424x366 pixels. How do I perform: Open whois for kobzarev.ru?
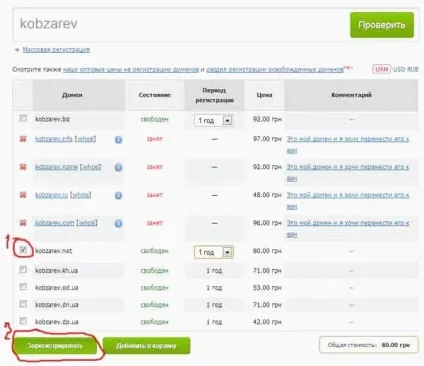81,195
